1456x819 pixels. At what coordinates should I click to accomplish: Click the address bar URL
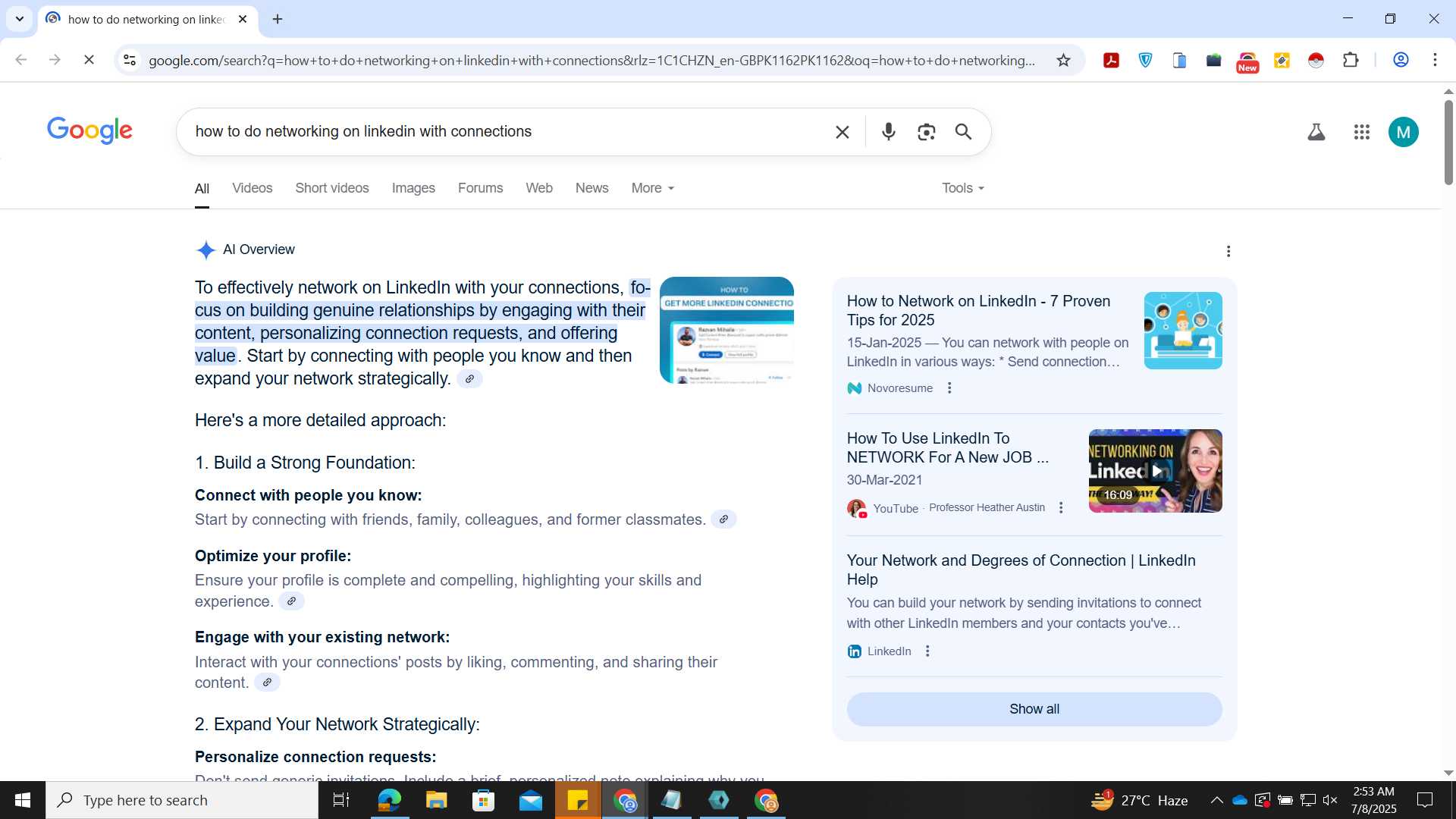591,60
